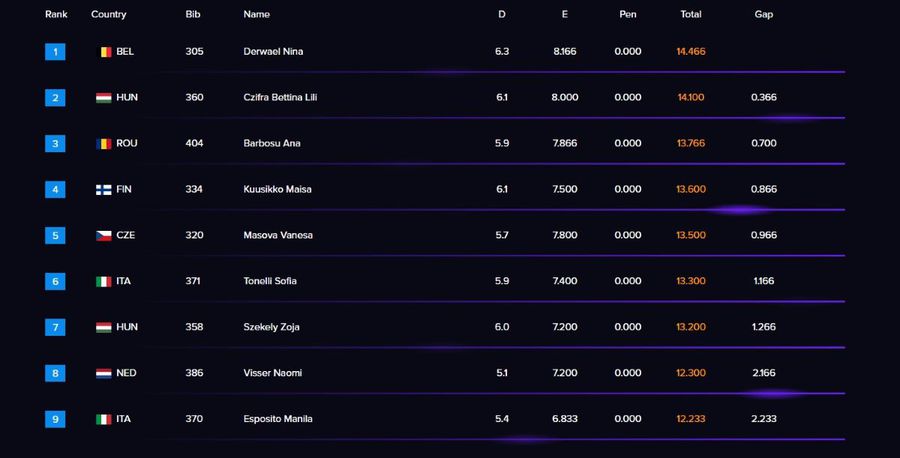900x458 pixels.
Task: Select Barbosu Ana's name
Action: point(272,143)
